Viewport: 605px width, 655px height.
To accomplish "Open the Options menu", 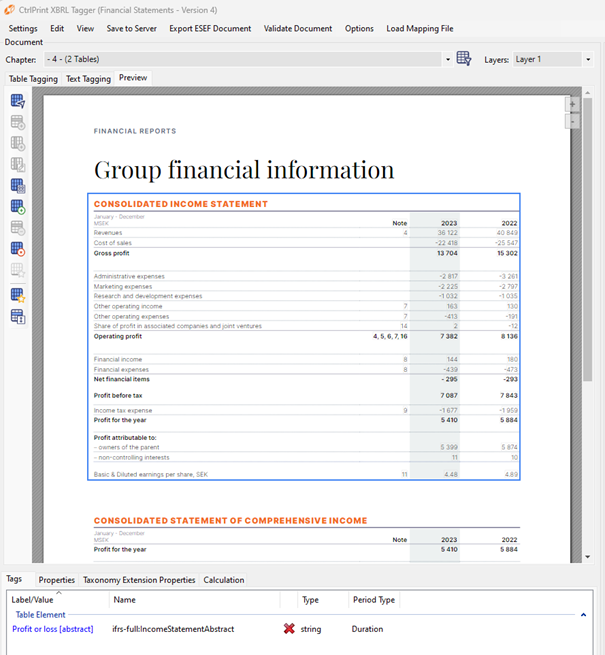I will pyautogui.click(x=359, y=28).
